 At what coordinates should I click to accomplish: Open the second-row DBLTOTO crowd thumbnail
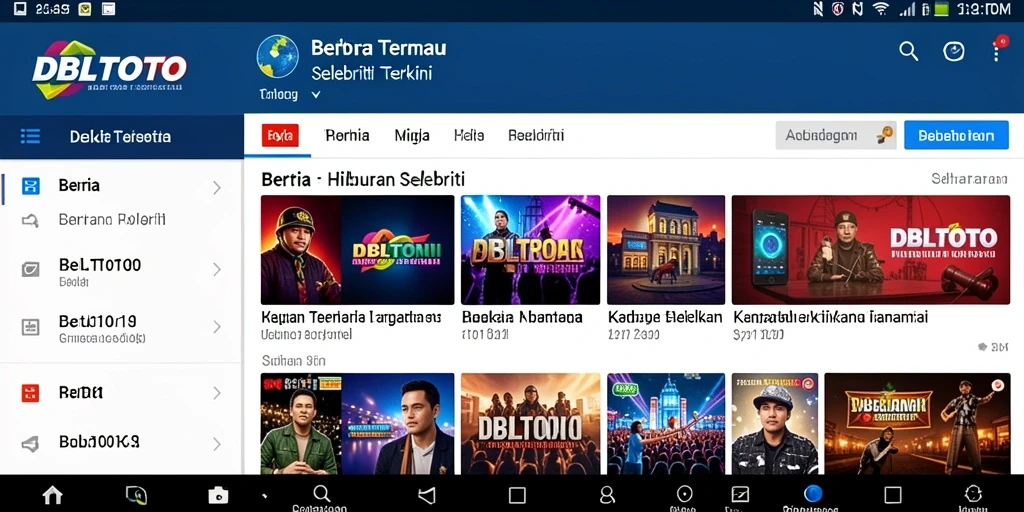[x=530, y=423]
